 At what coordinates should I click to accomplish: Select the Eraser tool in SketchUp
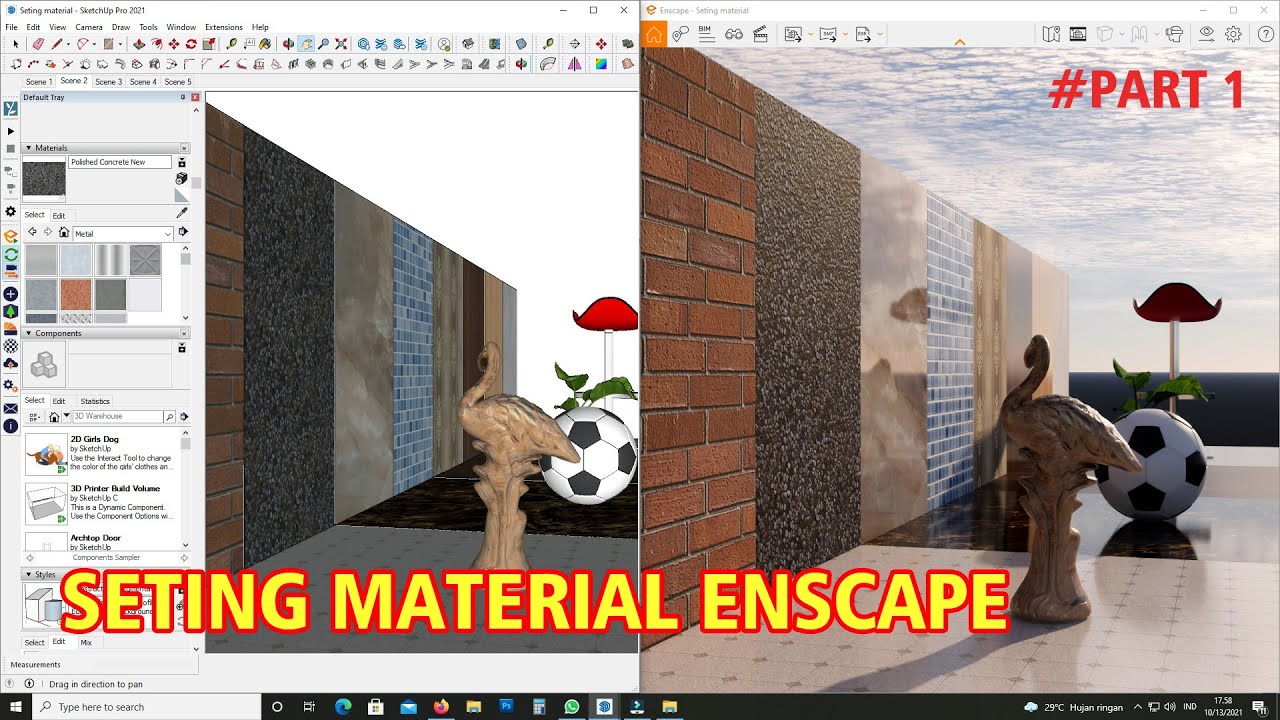[x=38, y=44]
